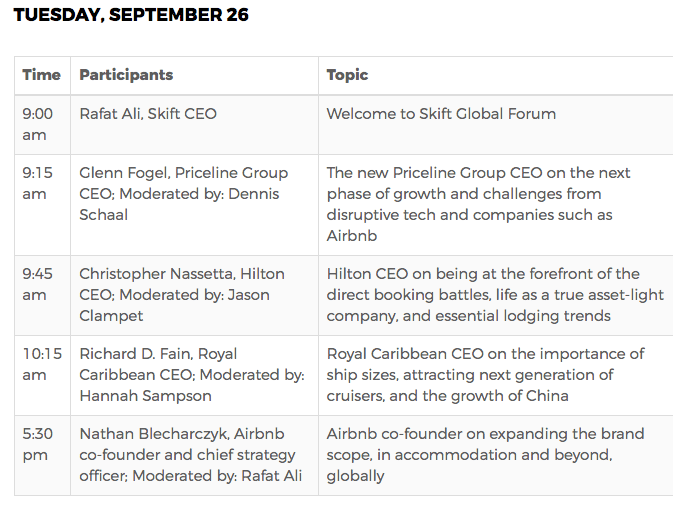Click the Time column header
673x509 pixels.
[x=41, y=75]
